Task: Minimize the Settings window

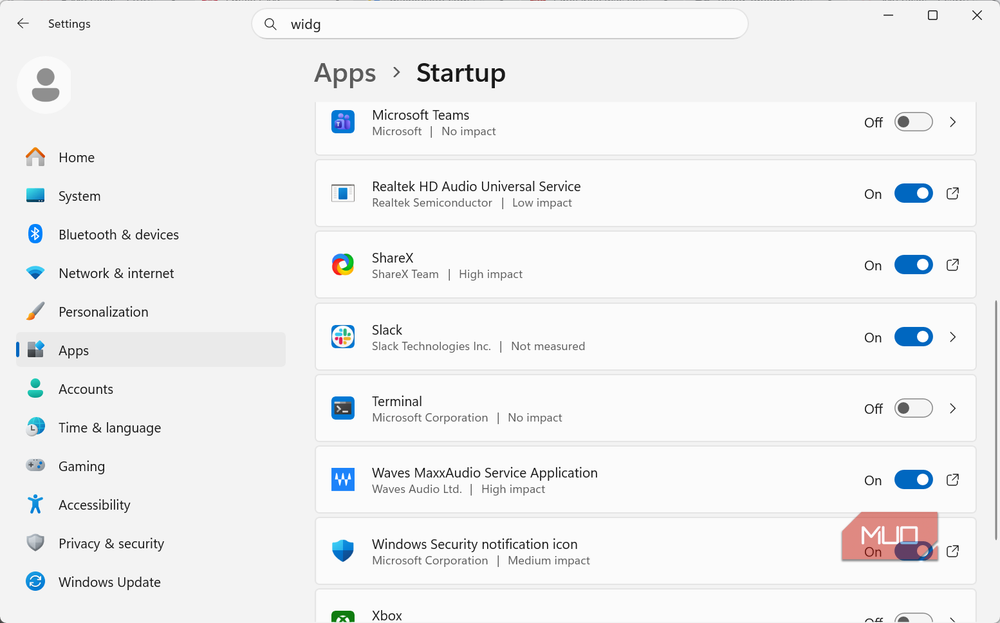Action: point(888,15)
